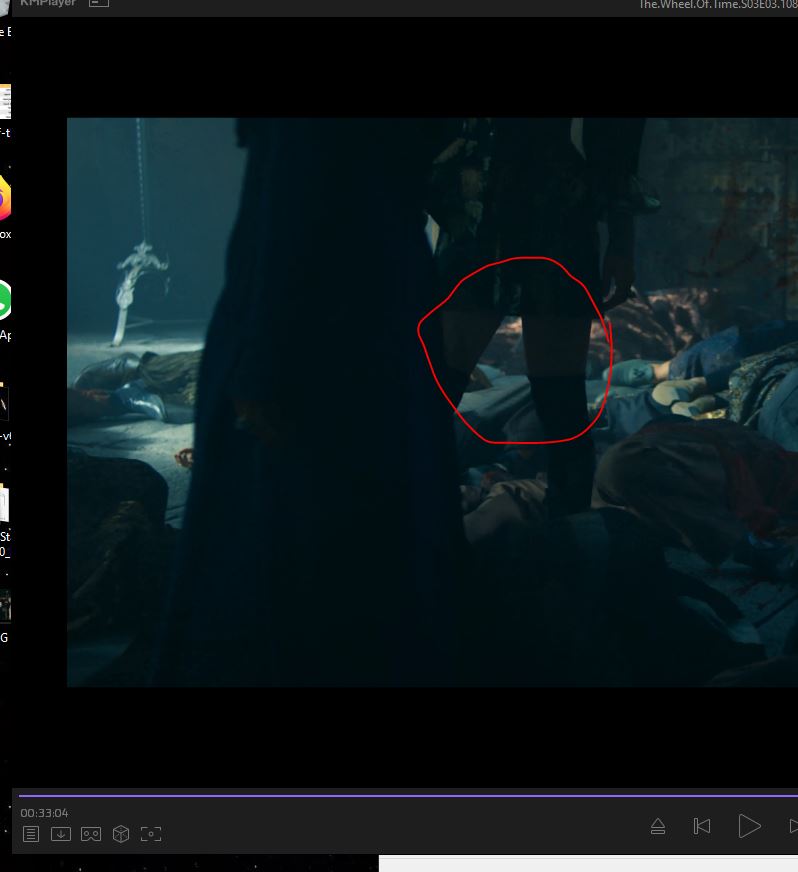Enable VR headset viewing mode
The width and height of the screenshot is (798, 872).
(x=91, y=834)
